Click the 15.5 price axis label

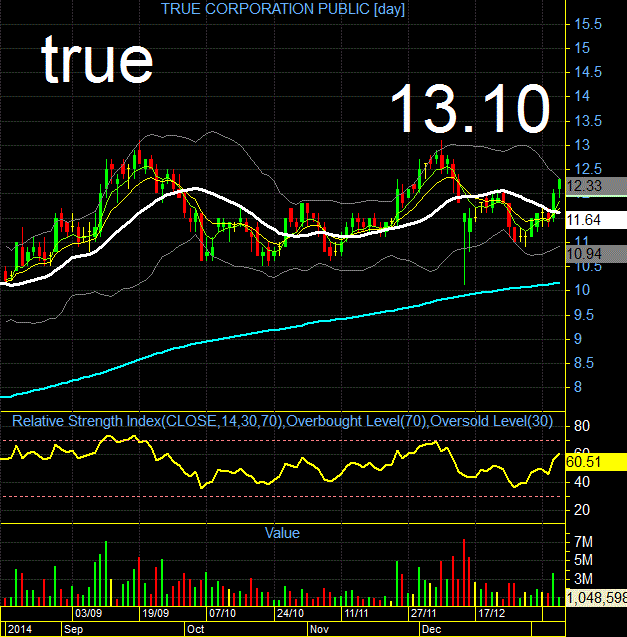[x=588, y=24]
